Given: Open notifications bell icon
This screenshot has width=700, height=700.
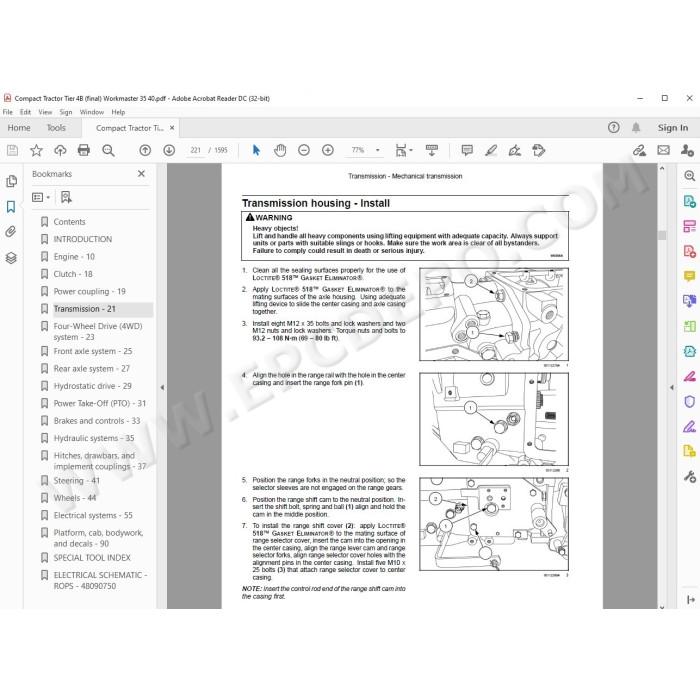Looking at the screenshot, I should point(636,128).
